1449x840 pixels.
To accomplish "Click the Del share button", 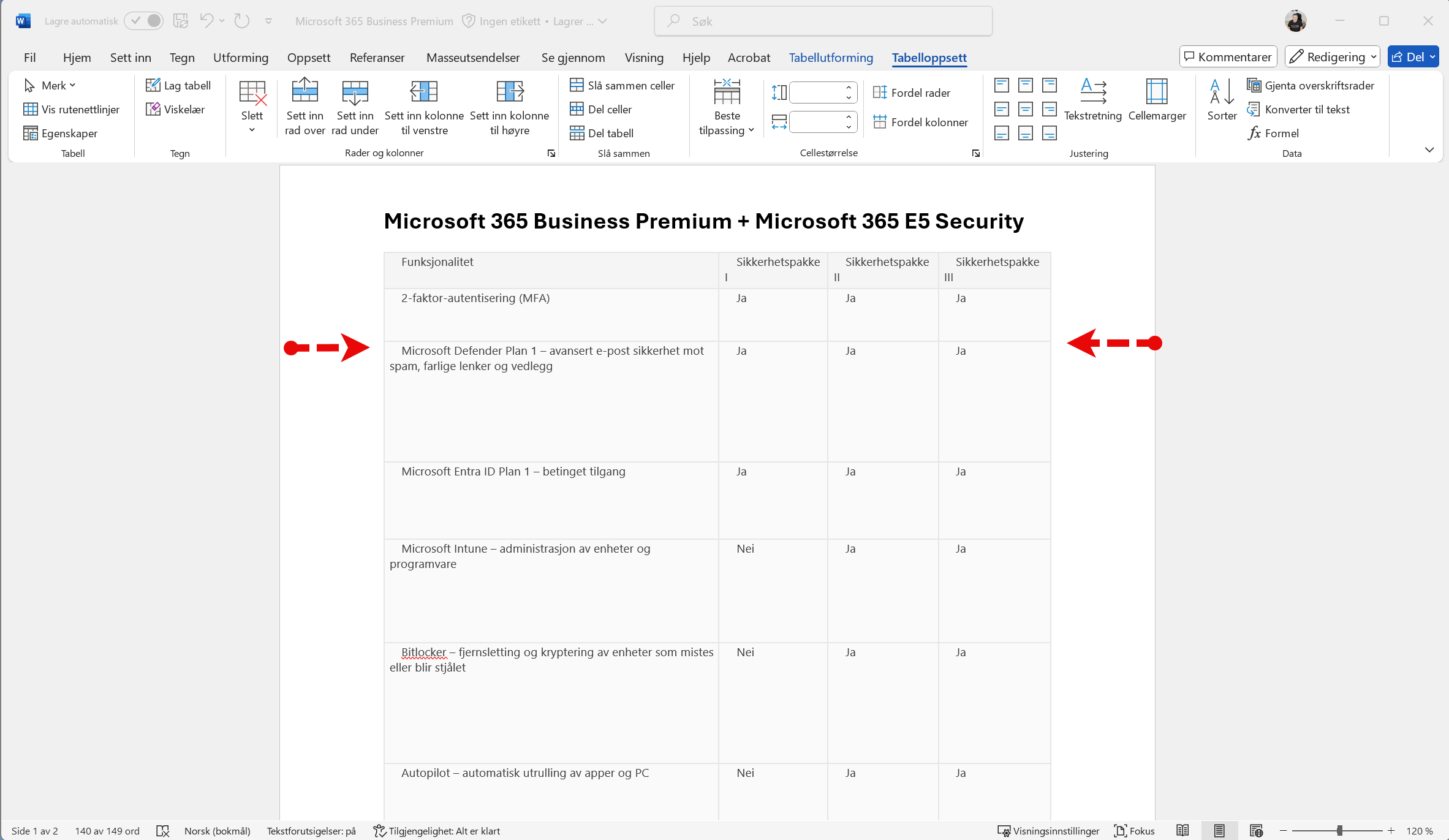I will 1407,56.
